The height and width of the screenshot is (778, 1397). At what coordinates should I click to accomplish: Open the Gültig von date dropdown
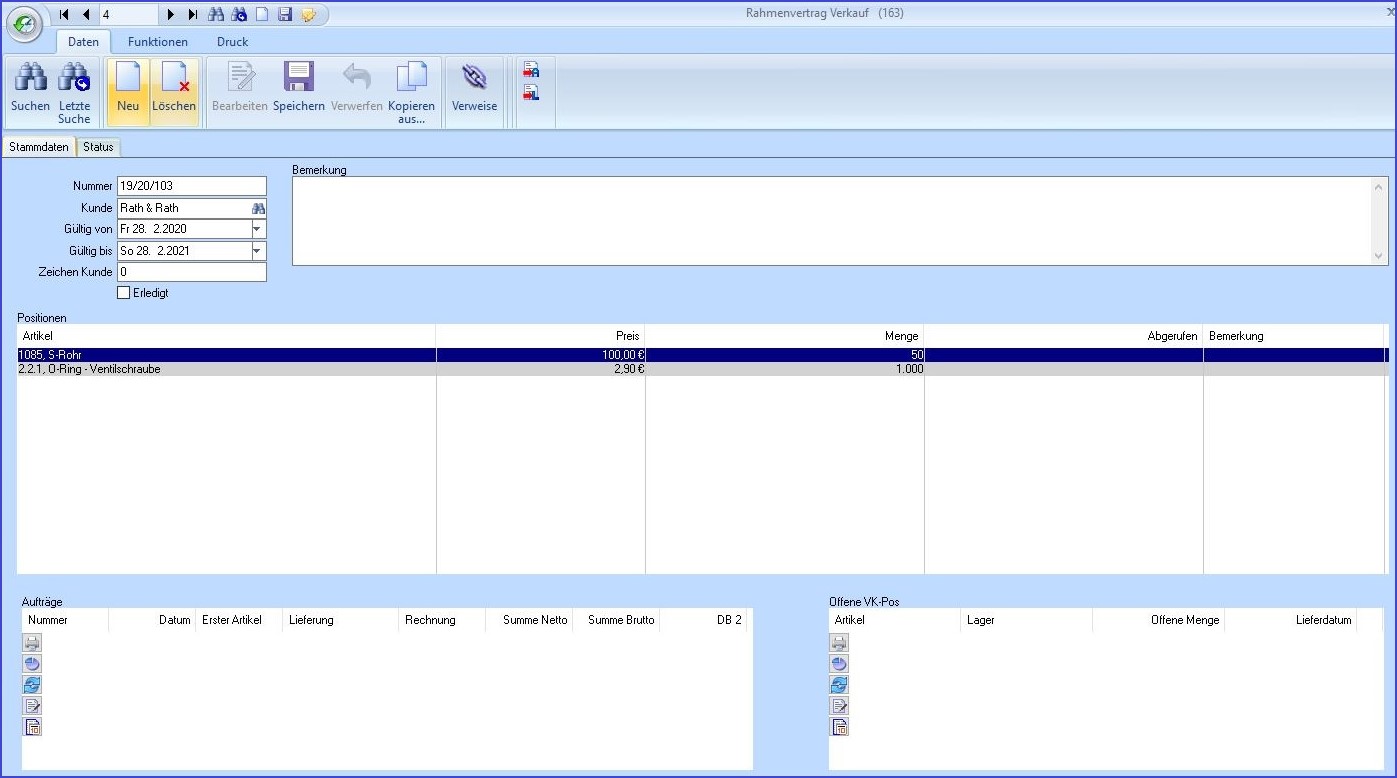(258, 229)
